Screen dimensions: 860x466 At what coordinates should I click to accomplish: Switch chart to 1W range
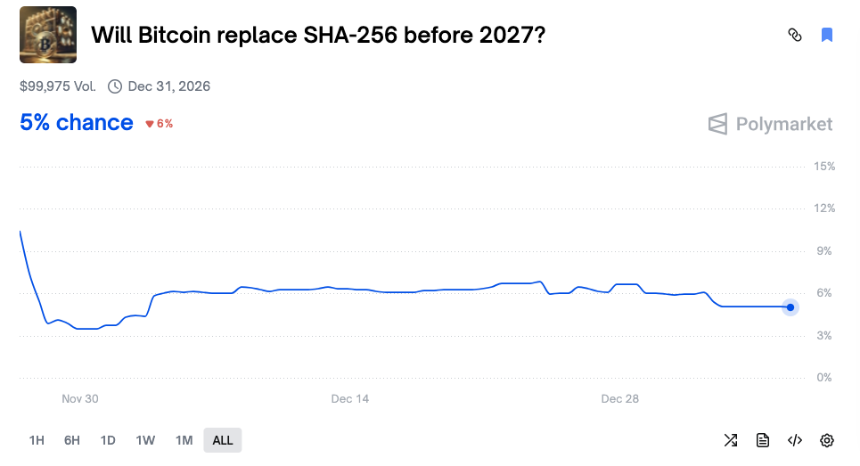point(145,440)
